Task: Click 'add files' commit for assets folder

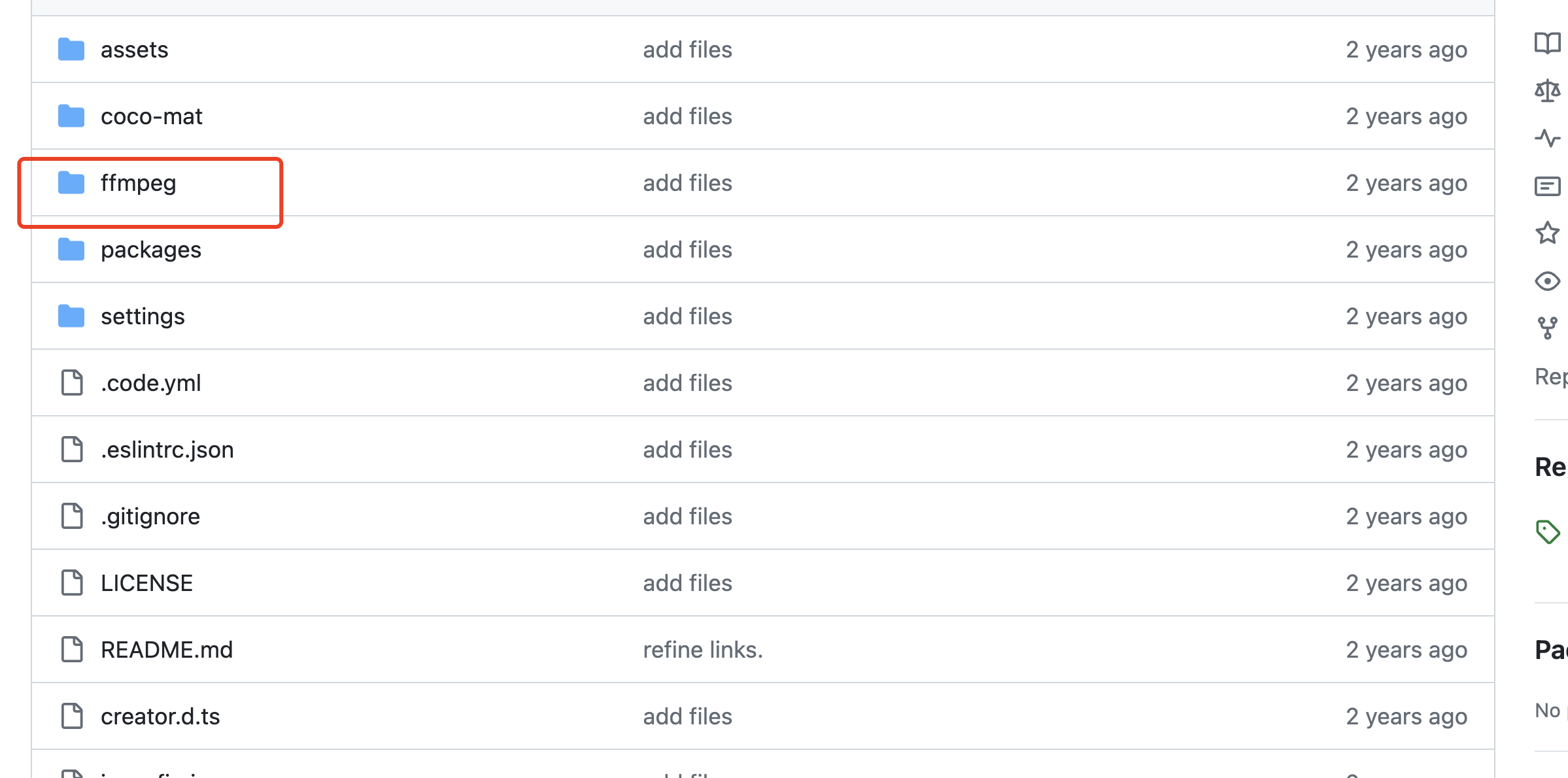Action: [x=687, y=50]
